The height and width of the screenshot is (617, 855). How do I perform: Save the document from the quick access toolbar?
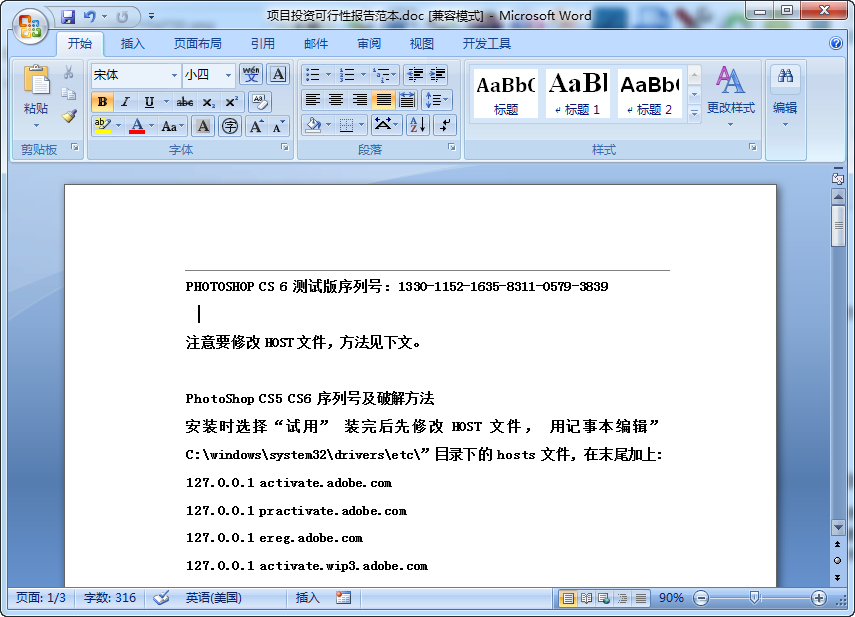coord(68,17)
